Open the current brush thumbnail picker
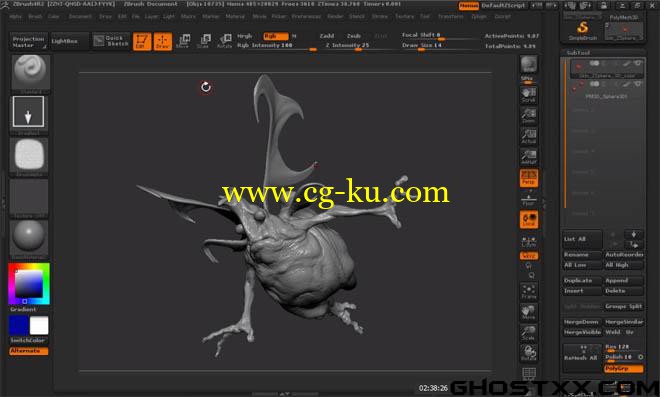 [30, 72]
